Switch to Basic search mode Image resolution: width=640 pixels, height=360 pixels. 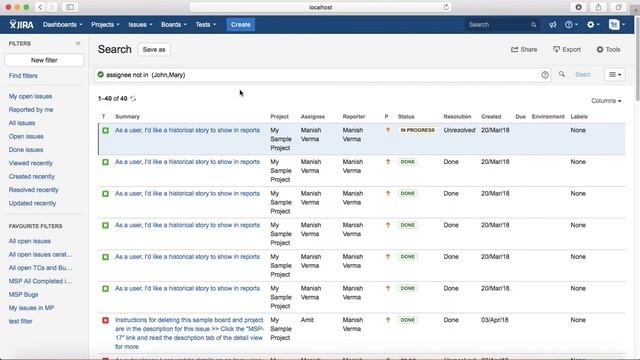(x=583, y=74)
